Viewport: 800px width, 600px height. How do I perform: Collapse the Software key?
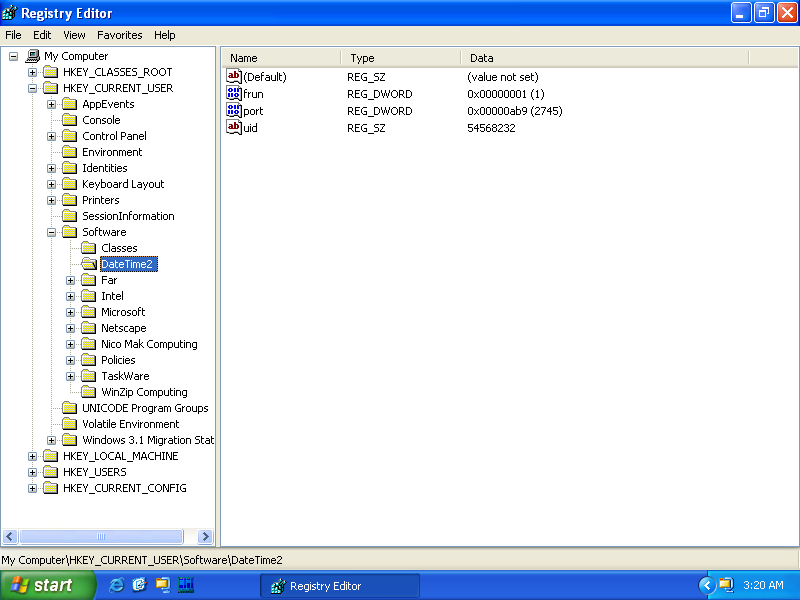coord(52,232)
